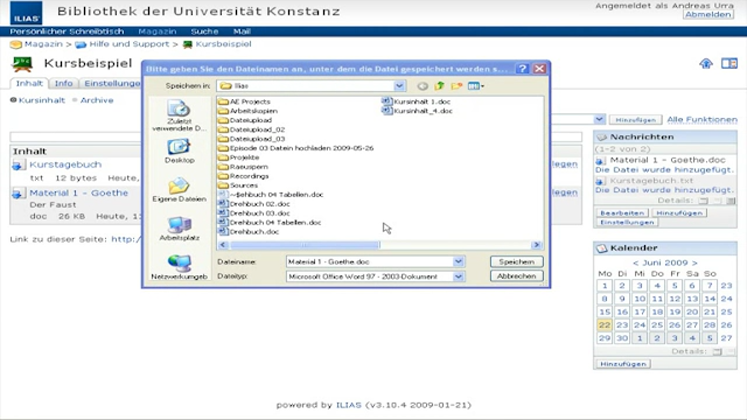The image size is (747, 420).
Task: Click the Abmelden logout link
Action: (707, 15)
